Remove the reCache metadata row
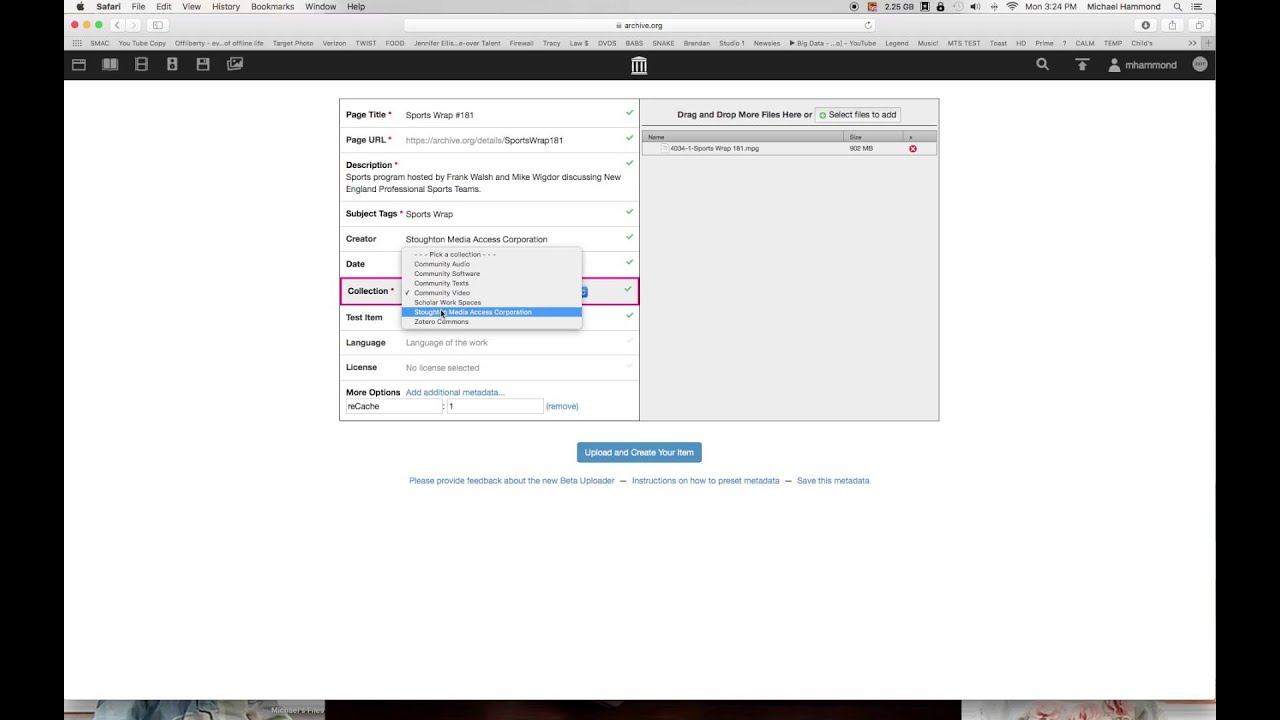The width and height of the screenshot is (1280, 720). click(562, 406)
